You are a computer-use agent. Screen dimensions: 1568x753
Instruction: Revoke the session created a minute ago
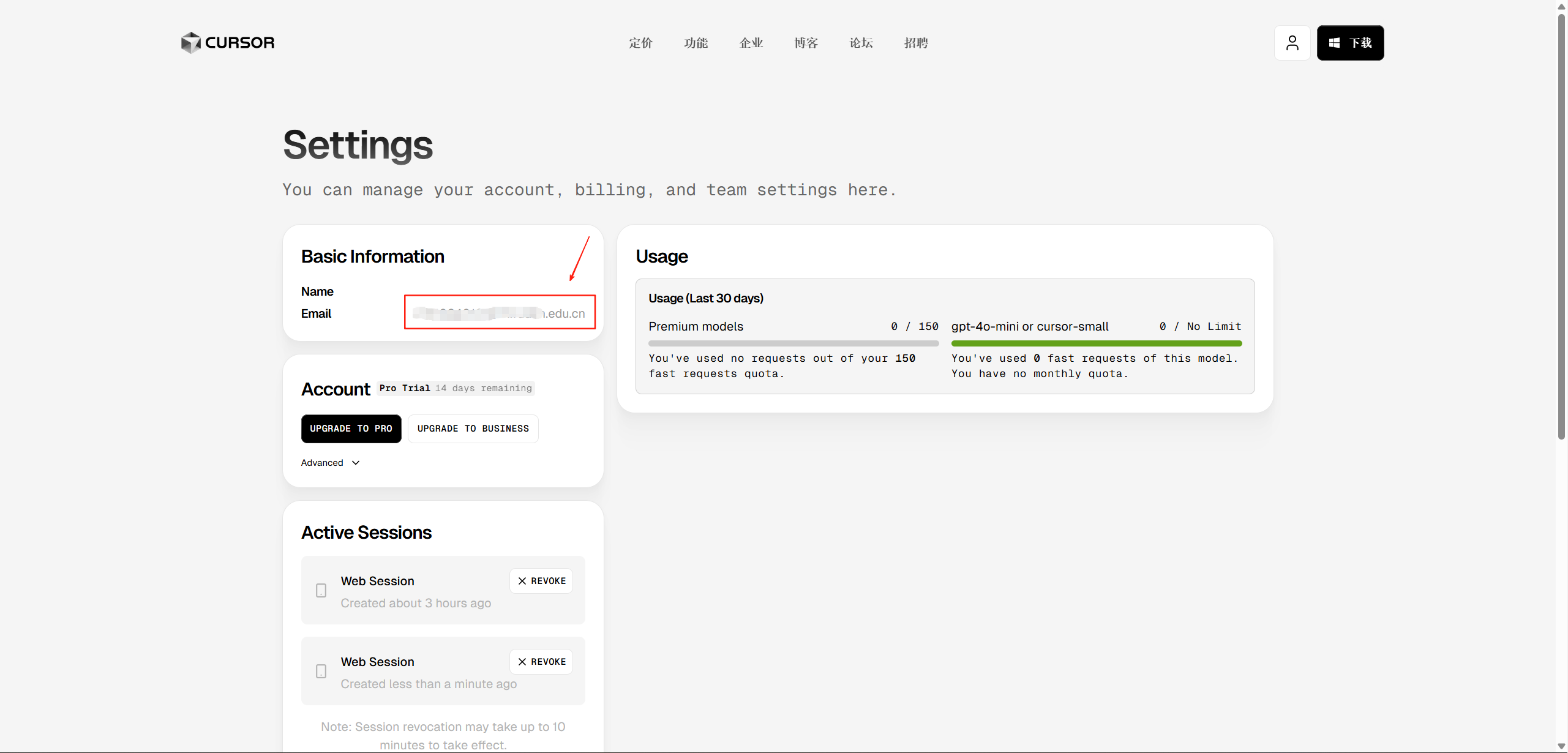[541, 662]
